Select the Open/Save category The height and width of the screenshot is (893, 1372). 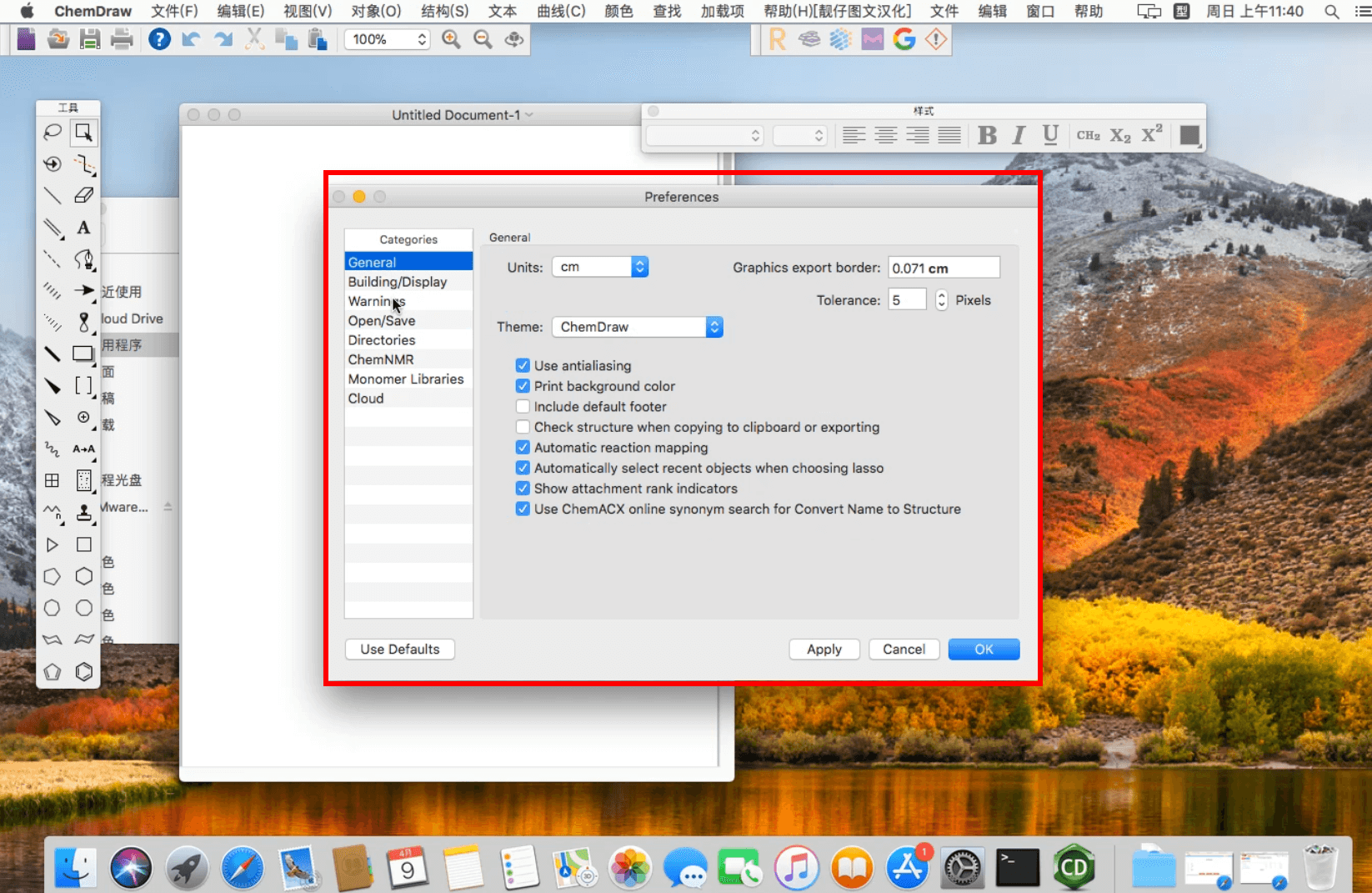coord(408,321)
